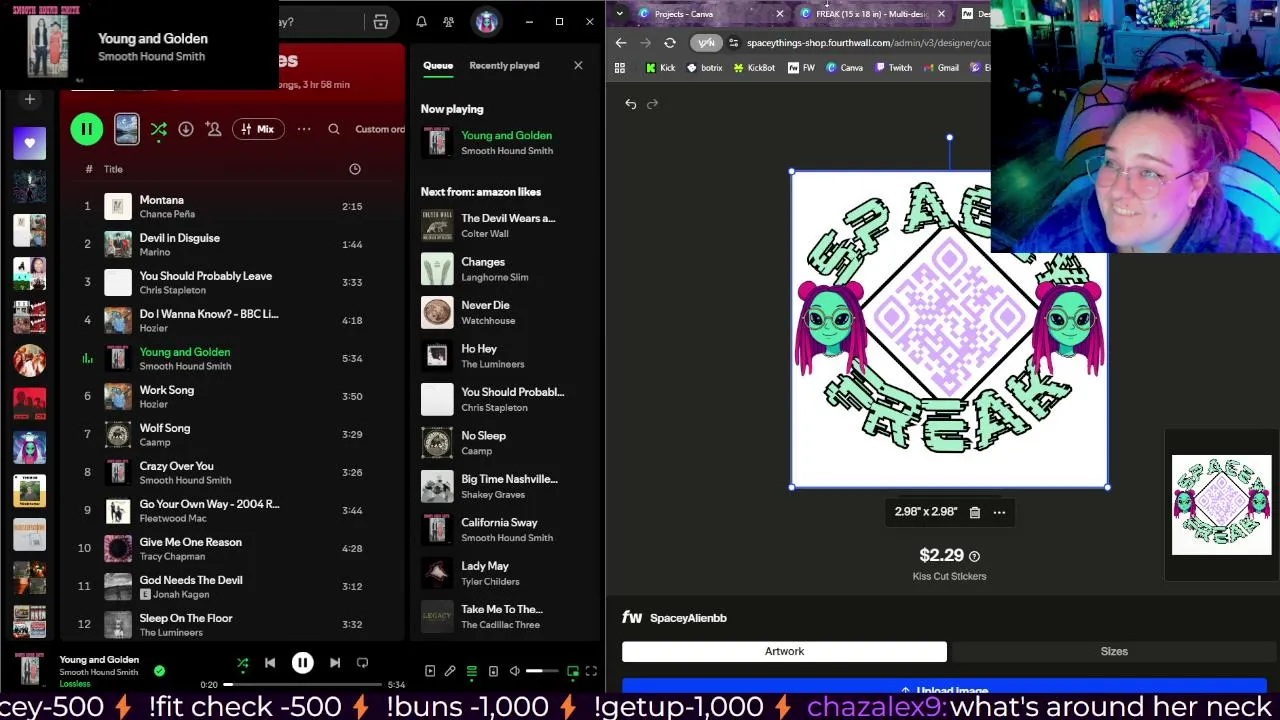Click the song progress bar
The width and height of the screenshot is (1280, 720).
(303, 685)
